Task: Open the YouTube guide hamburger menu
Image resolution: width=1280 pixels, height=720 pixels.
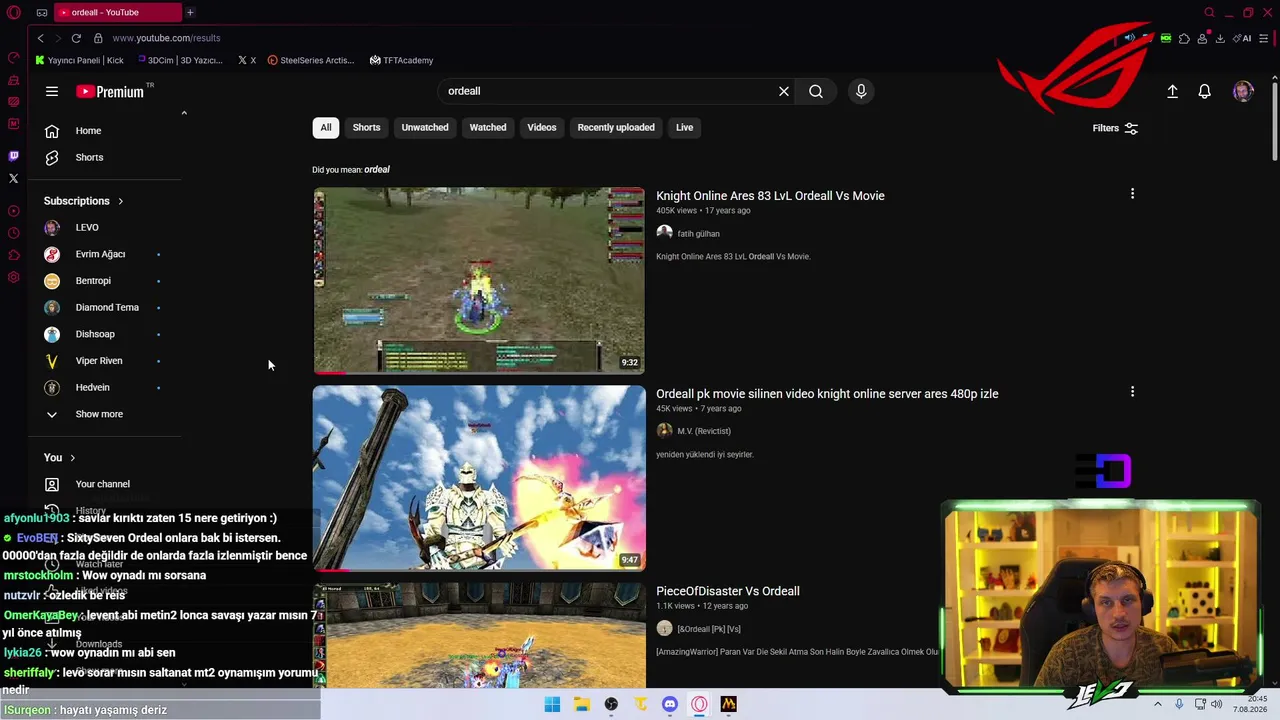Action: (52, 91)
